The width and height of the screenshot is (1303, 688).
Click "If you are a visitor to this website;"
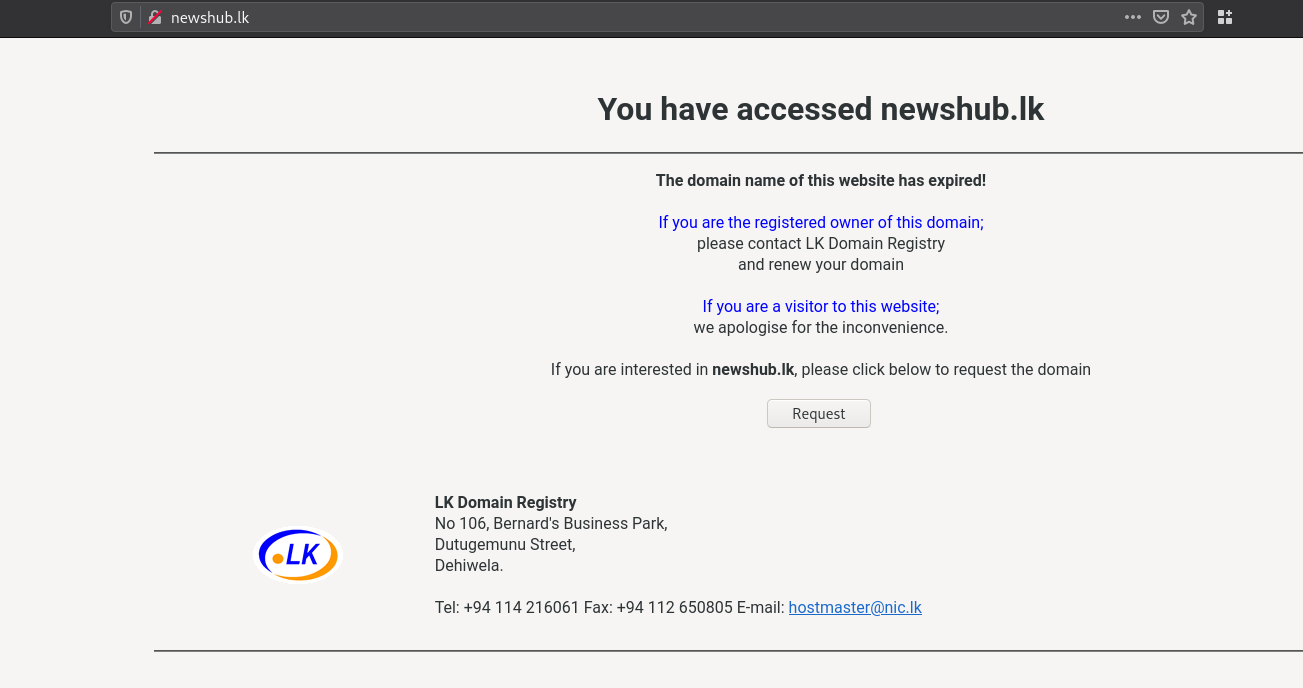coord(821,306)
